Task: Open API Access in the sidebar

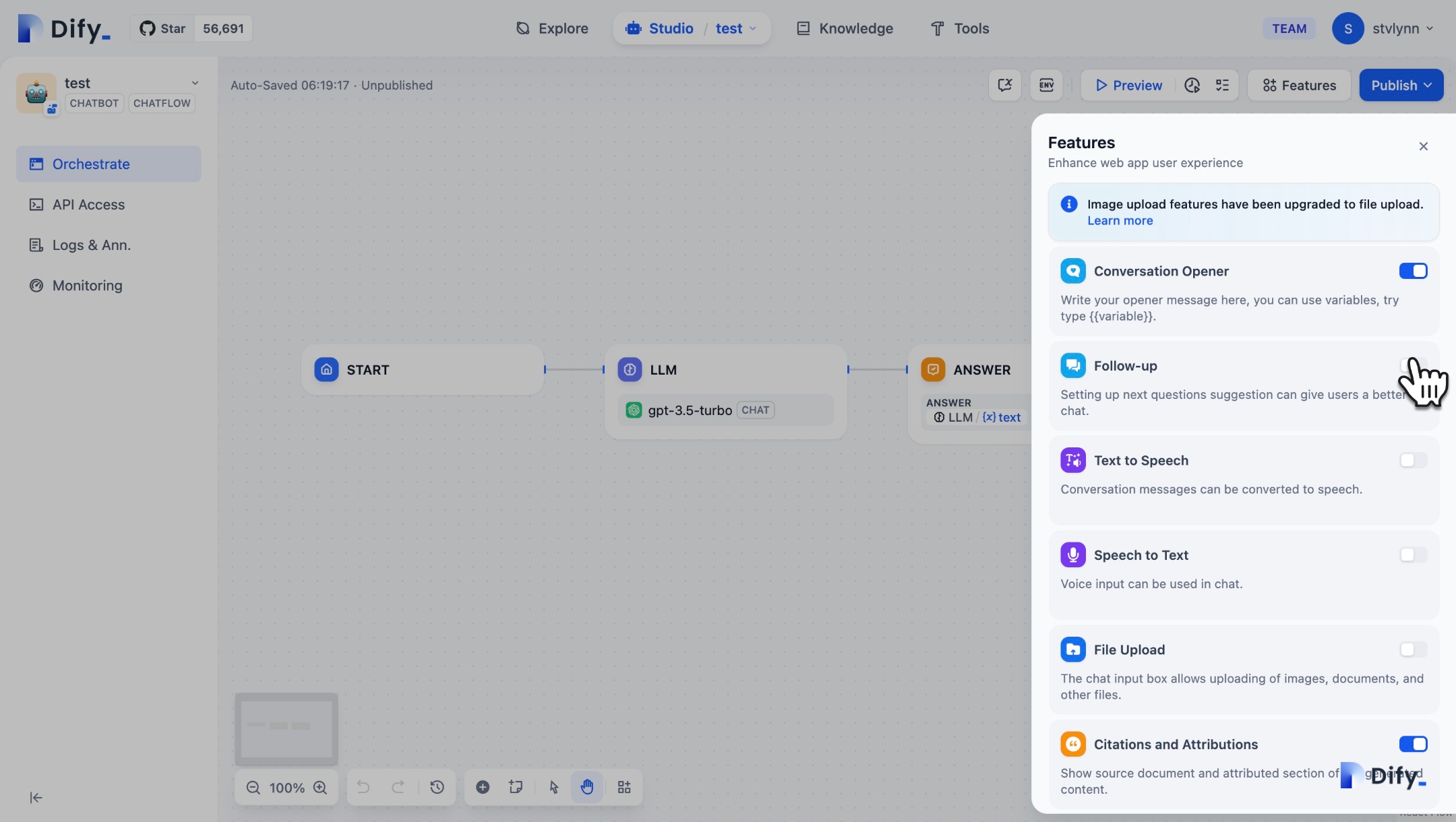Action: [x=88, y=205]
